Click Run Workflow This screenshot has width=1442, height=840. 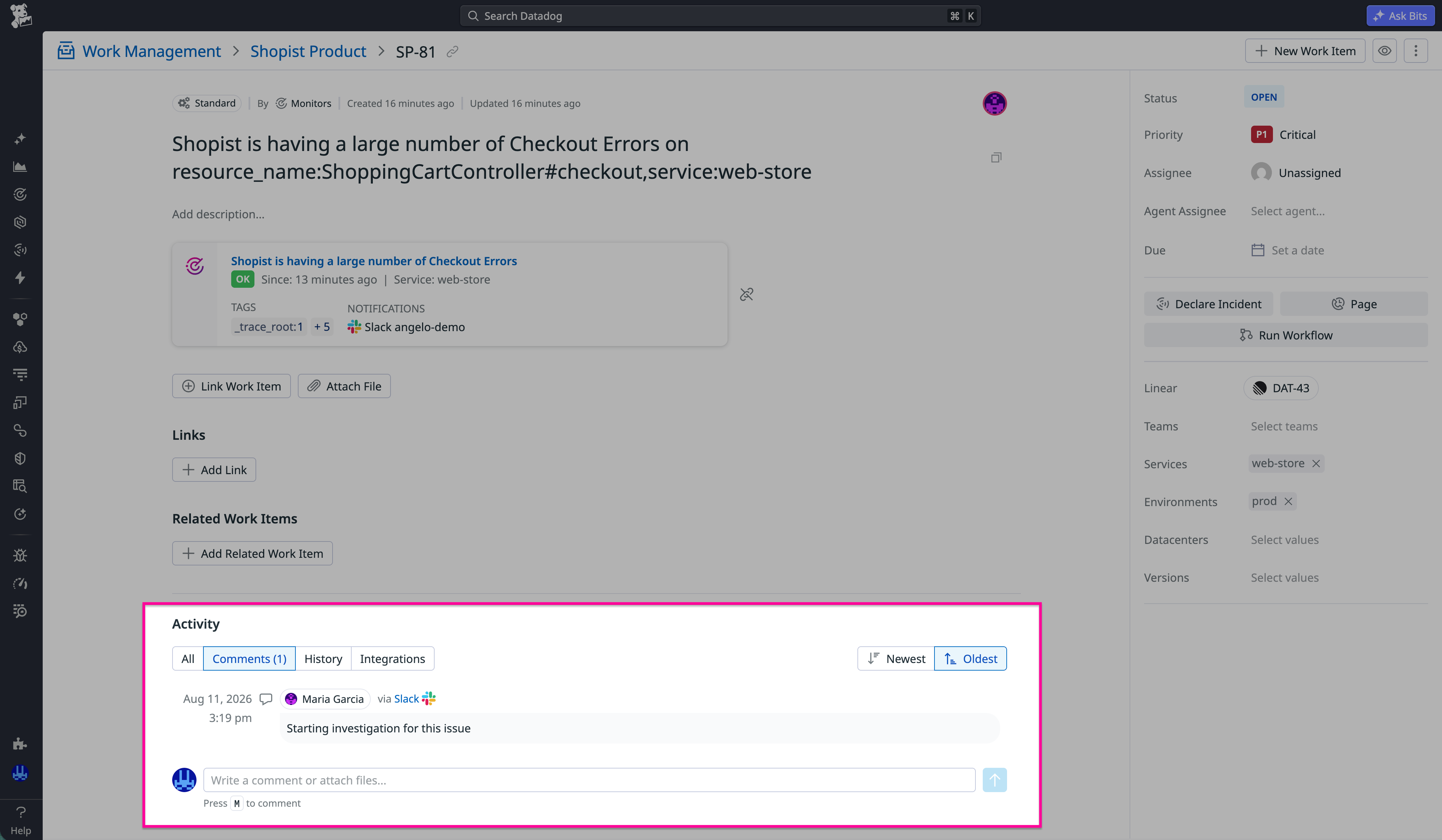[x=1286, y=335]
